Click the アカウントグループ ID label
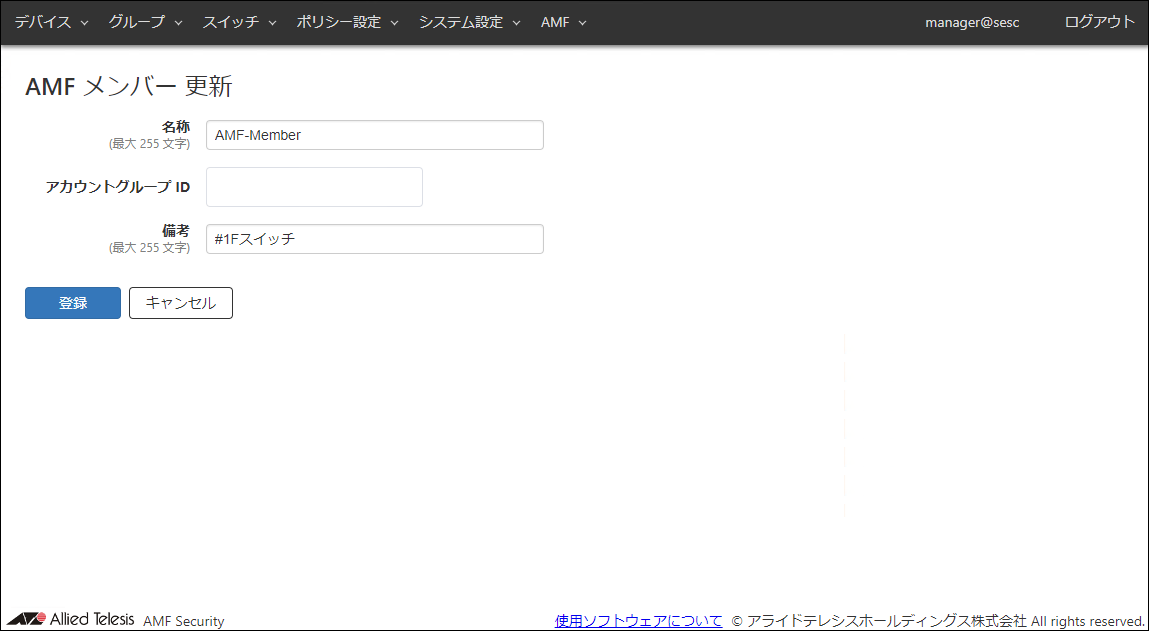The image size is (1149, 631). (117, 187)
